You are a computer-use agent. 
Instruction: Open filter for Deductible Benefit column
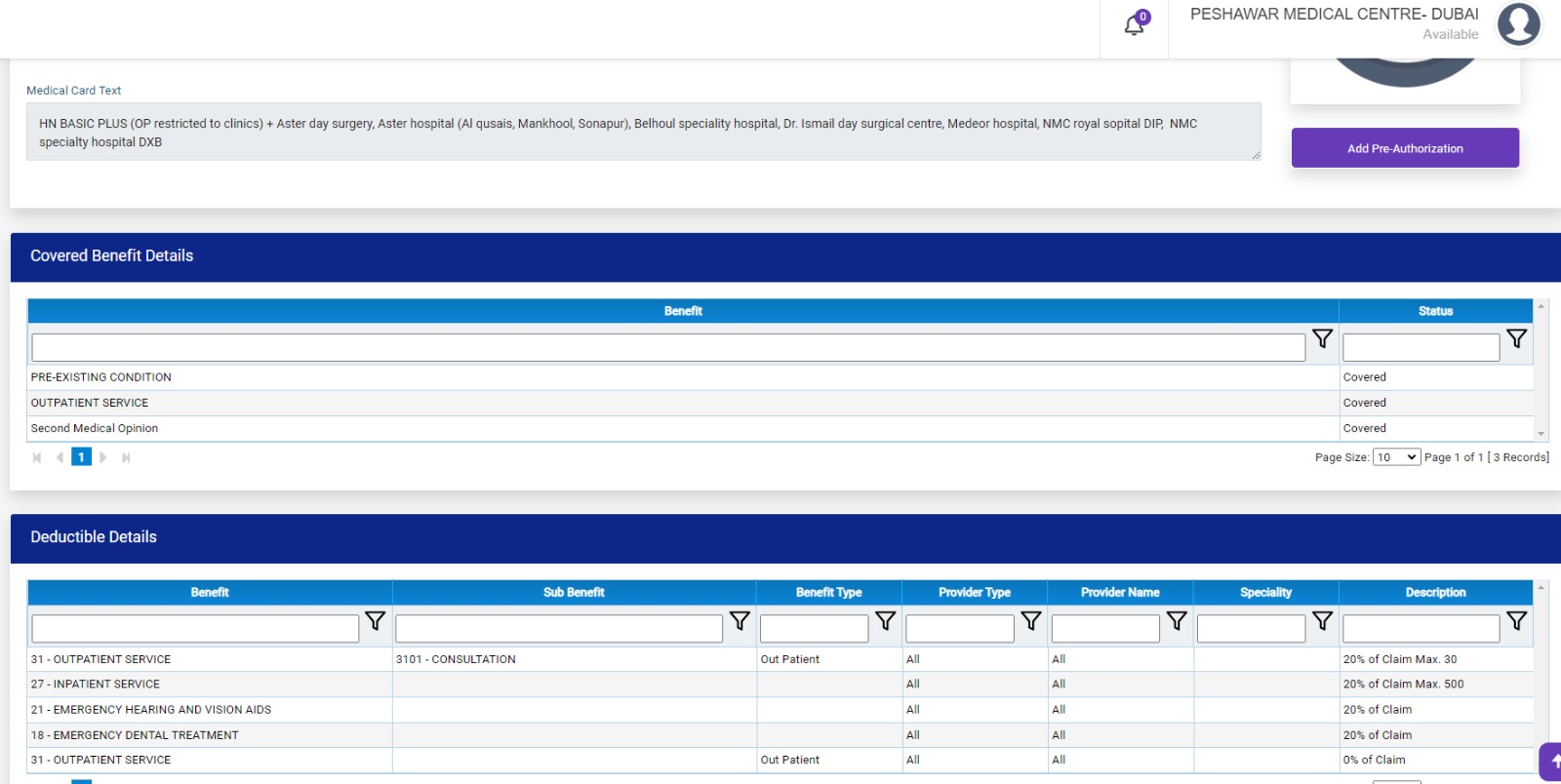375,621
